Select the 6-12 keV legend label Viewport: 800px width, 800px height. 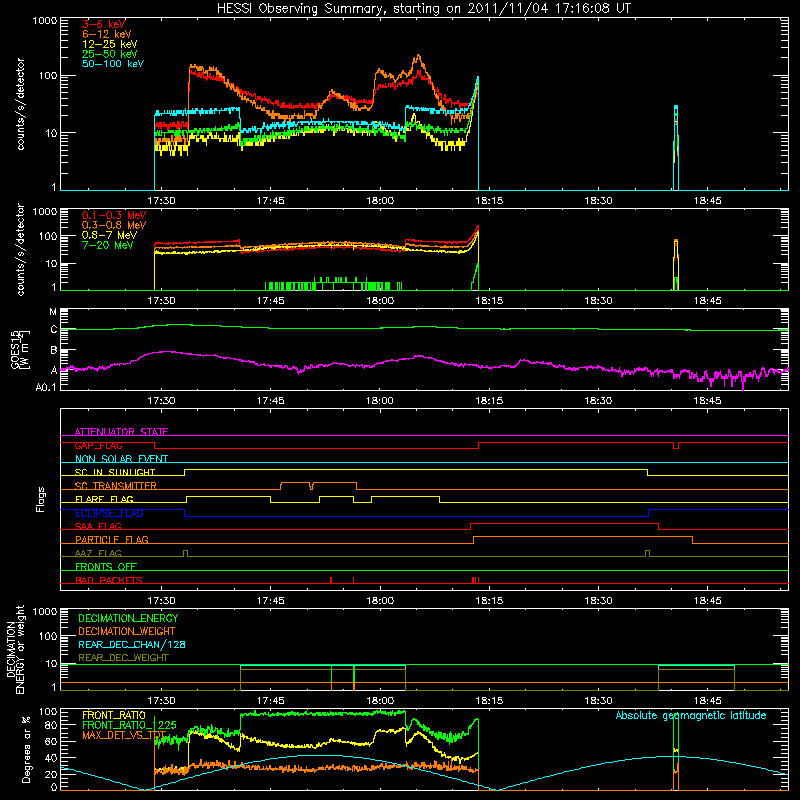tap(107, 34)
